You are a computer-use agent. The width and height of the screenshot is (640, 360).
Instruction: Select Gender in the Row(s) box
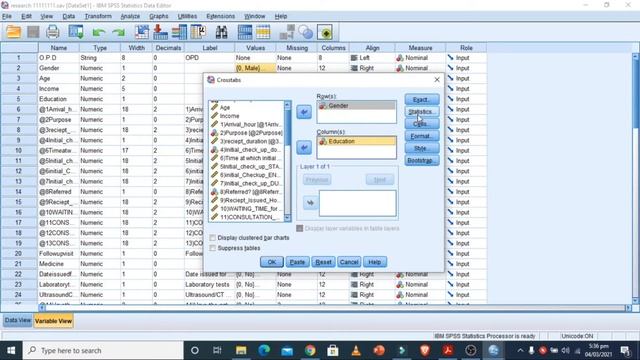coord(356,106)
